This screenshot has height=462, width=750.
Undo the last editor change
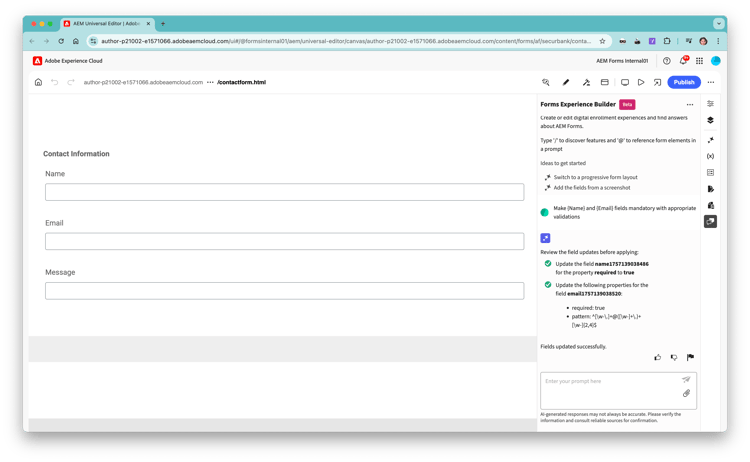tap(55, 82)
